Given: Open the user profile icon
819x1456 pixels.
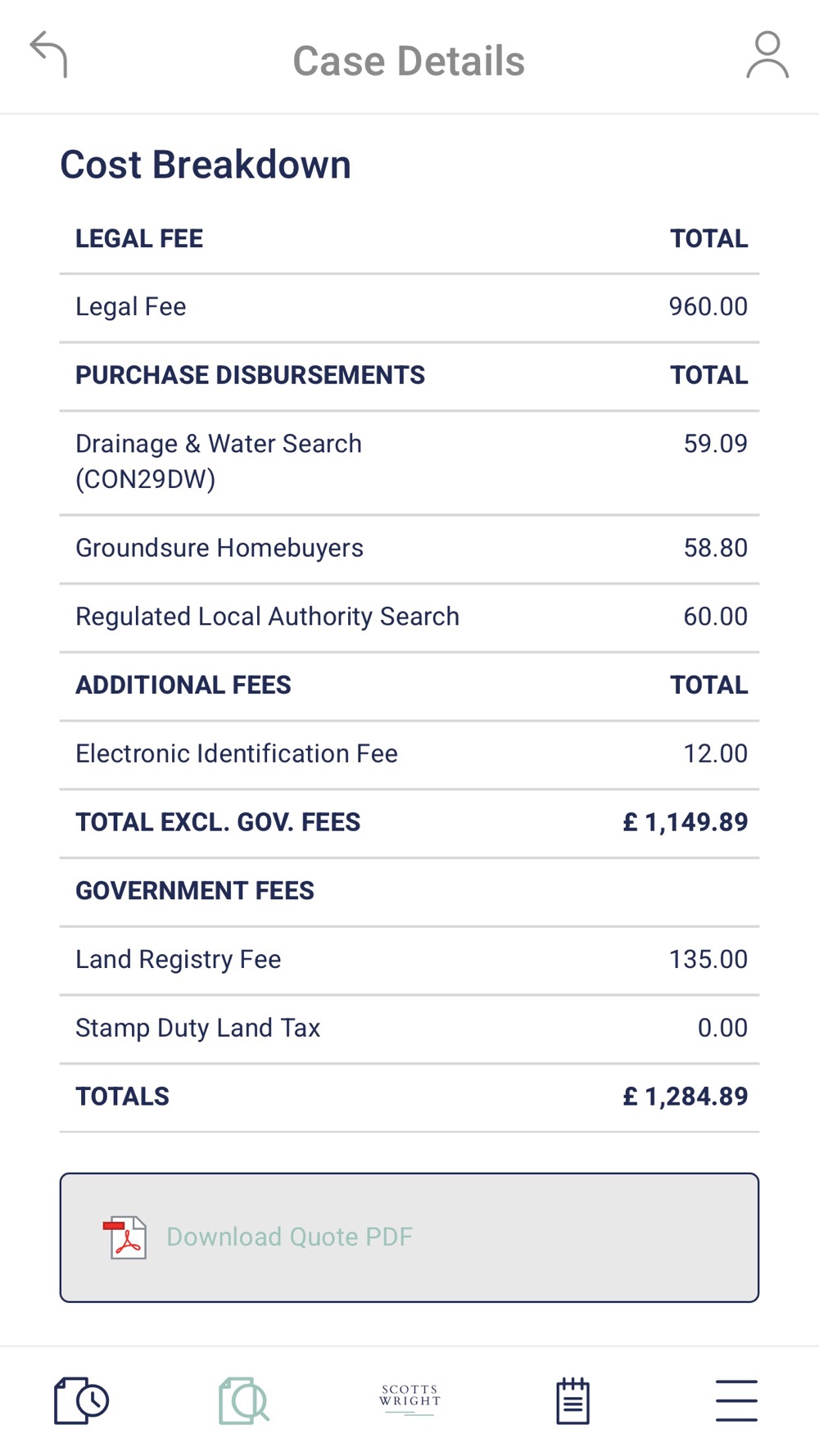Looking at the screenshot, I should pyautogui.click(x=767, y=55).
